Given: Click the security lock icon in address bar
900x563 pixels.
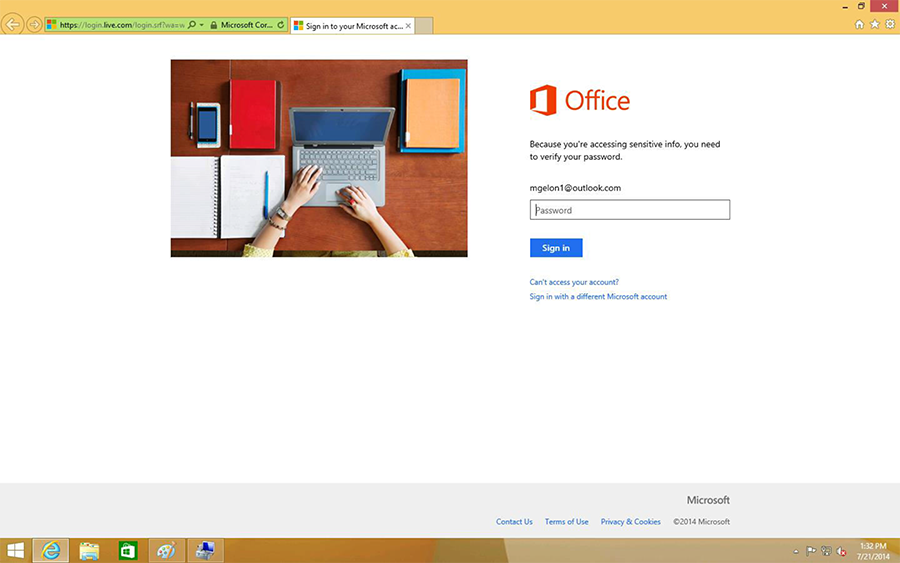Looking at the screenshot, I should pos(214,25).
